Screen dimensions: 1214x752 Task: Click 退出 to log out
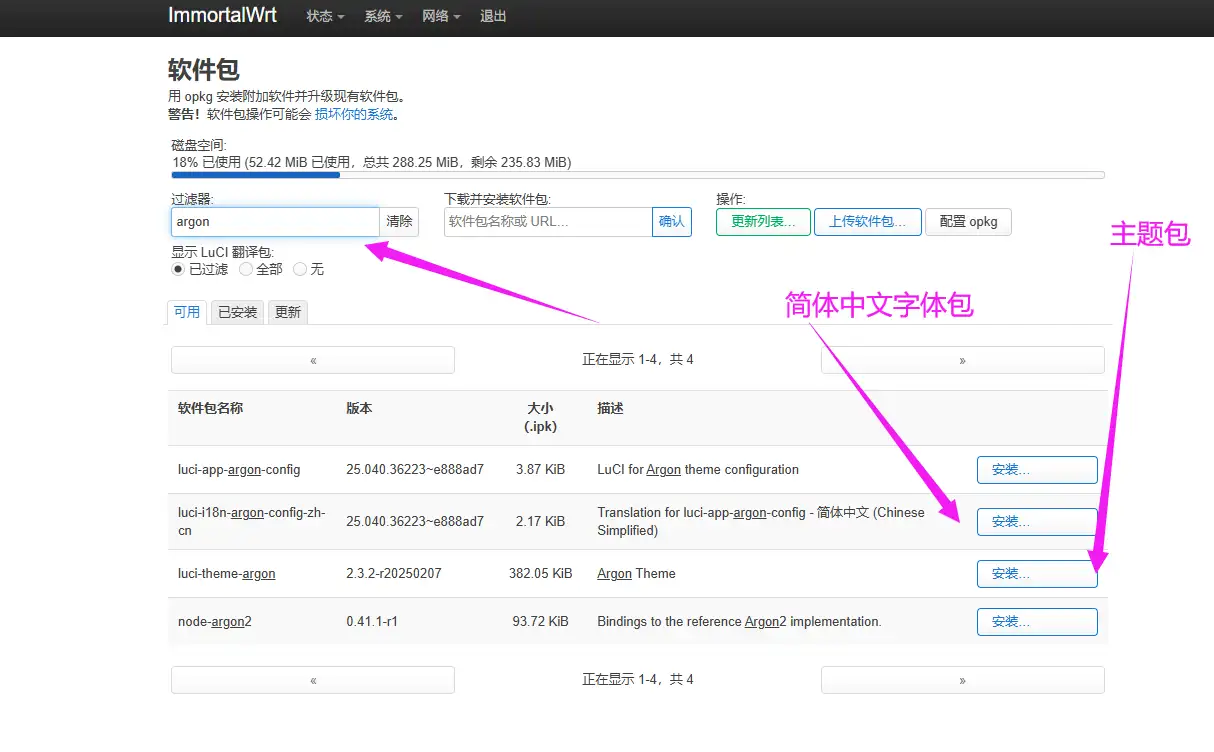coord(492,16)
